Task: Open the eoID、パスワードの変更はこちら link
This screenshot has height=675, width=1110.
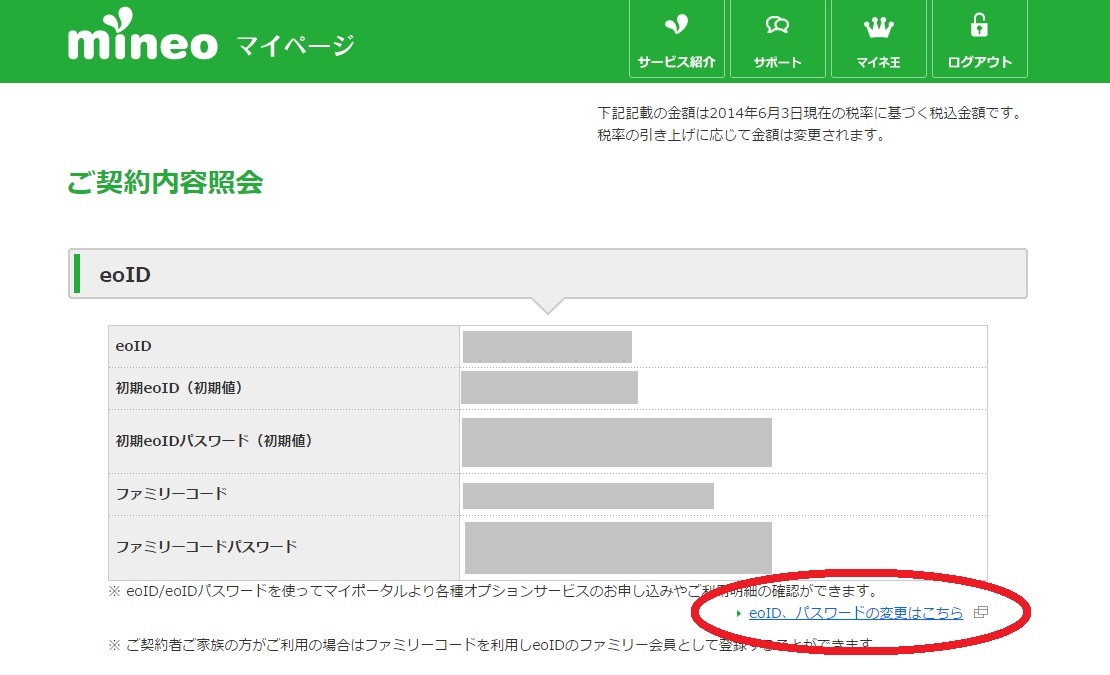Action: click(x=855, y=613)
